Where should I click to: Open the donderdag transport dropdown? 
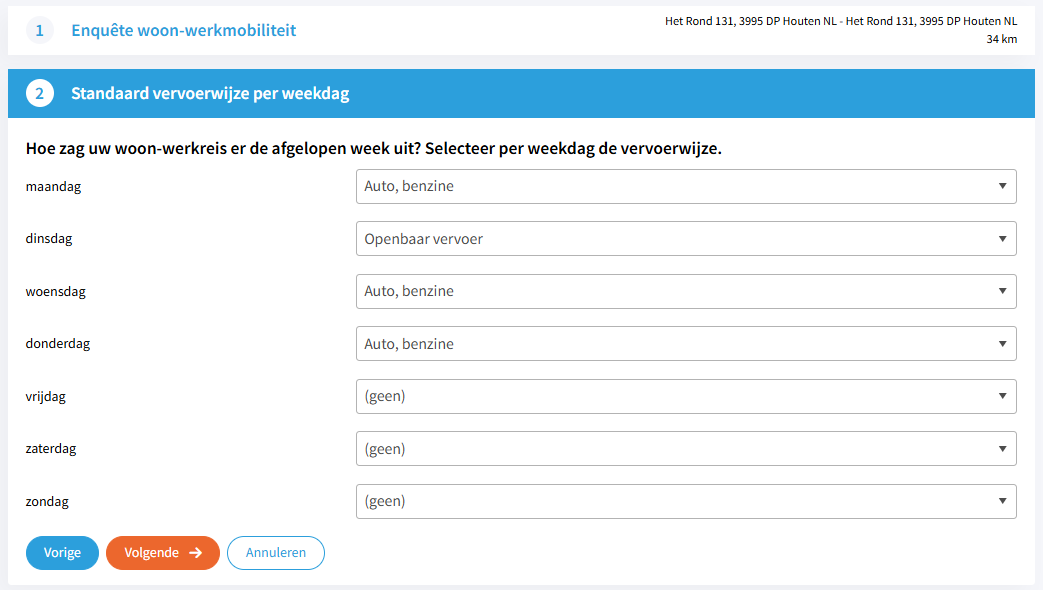coord(686,344)
